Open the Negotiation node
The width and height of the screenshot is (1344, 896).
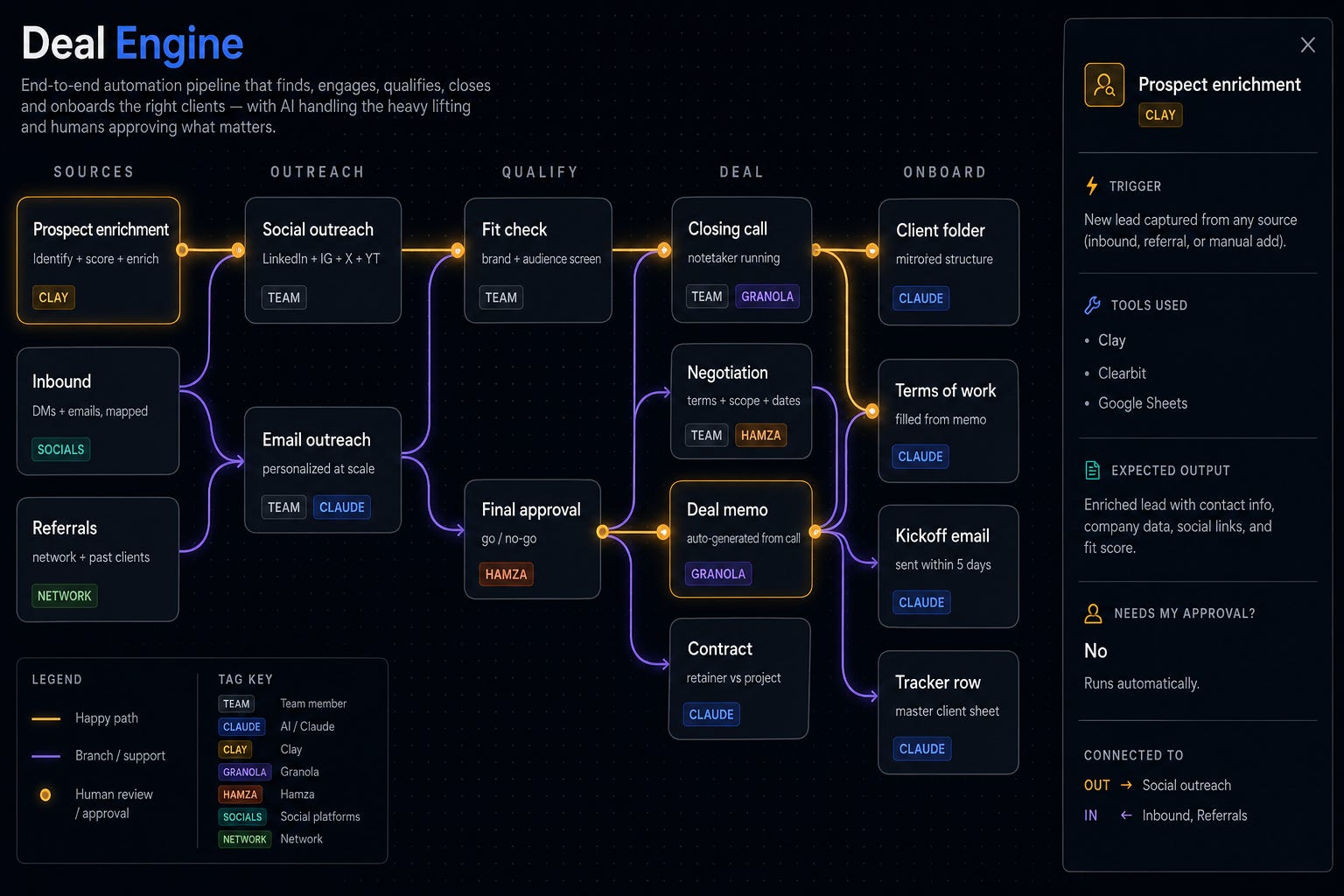pyautogui.click(x=741, y=402)
